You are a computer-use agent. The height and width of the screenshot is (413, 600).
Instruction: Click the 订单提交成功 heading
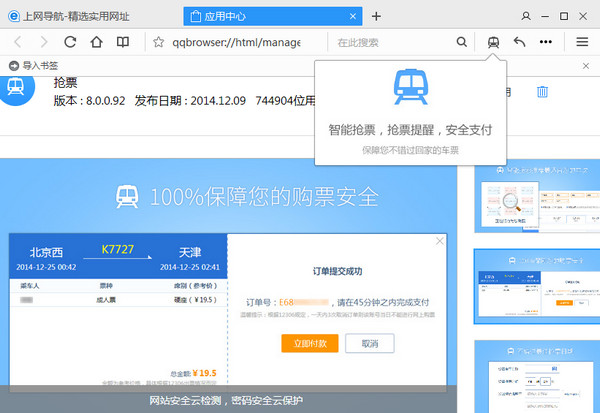[x=338, y=271]
